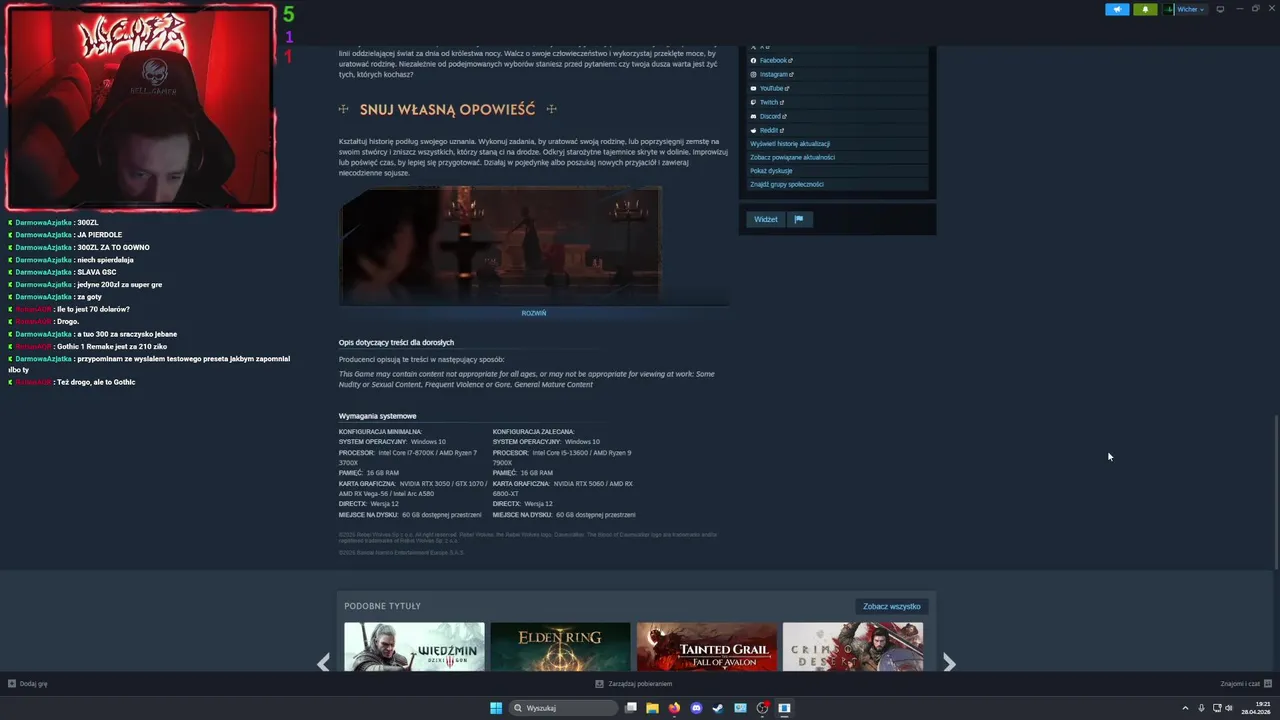The image size is (1280, 720).
Task: Click the PODOBNE TYTUŁY heading
Action: pyautogui.click(x=382, y=606)
